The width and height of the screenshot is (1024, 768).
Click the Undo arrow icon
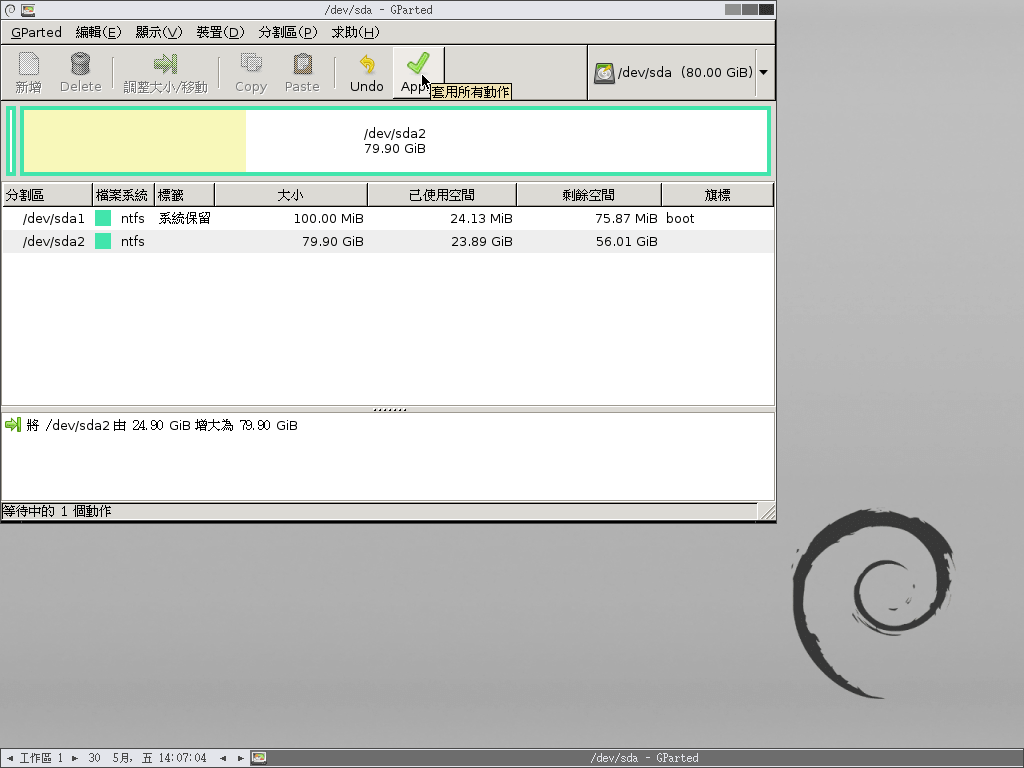(366, 65)
